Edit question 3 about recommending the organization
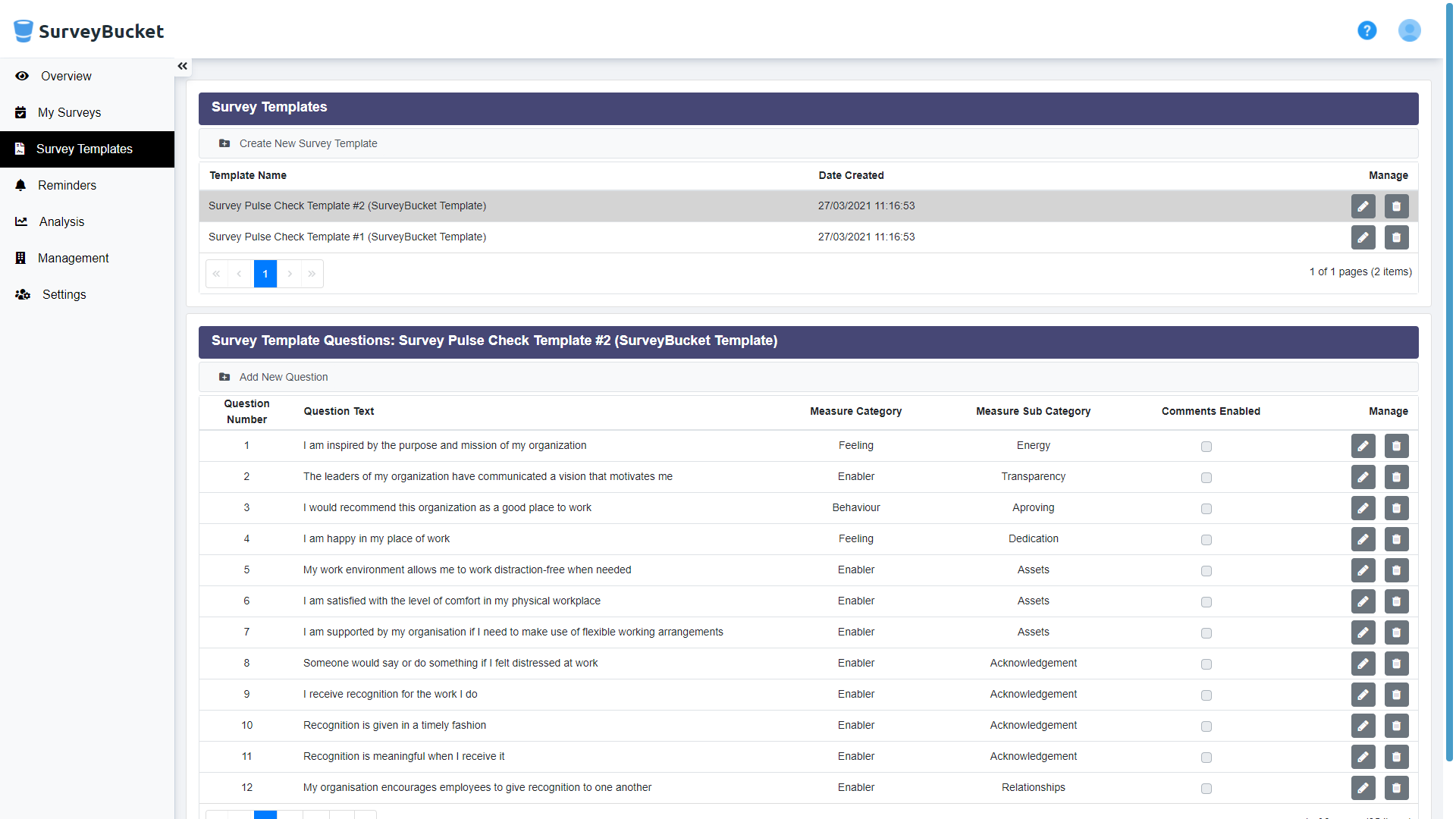Viewport: 1456px width, 819px height. click(x=1363, y=508)
